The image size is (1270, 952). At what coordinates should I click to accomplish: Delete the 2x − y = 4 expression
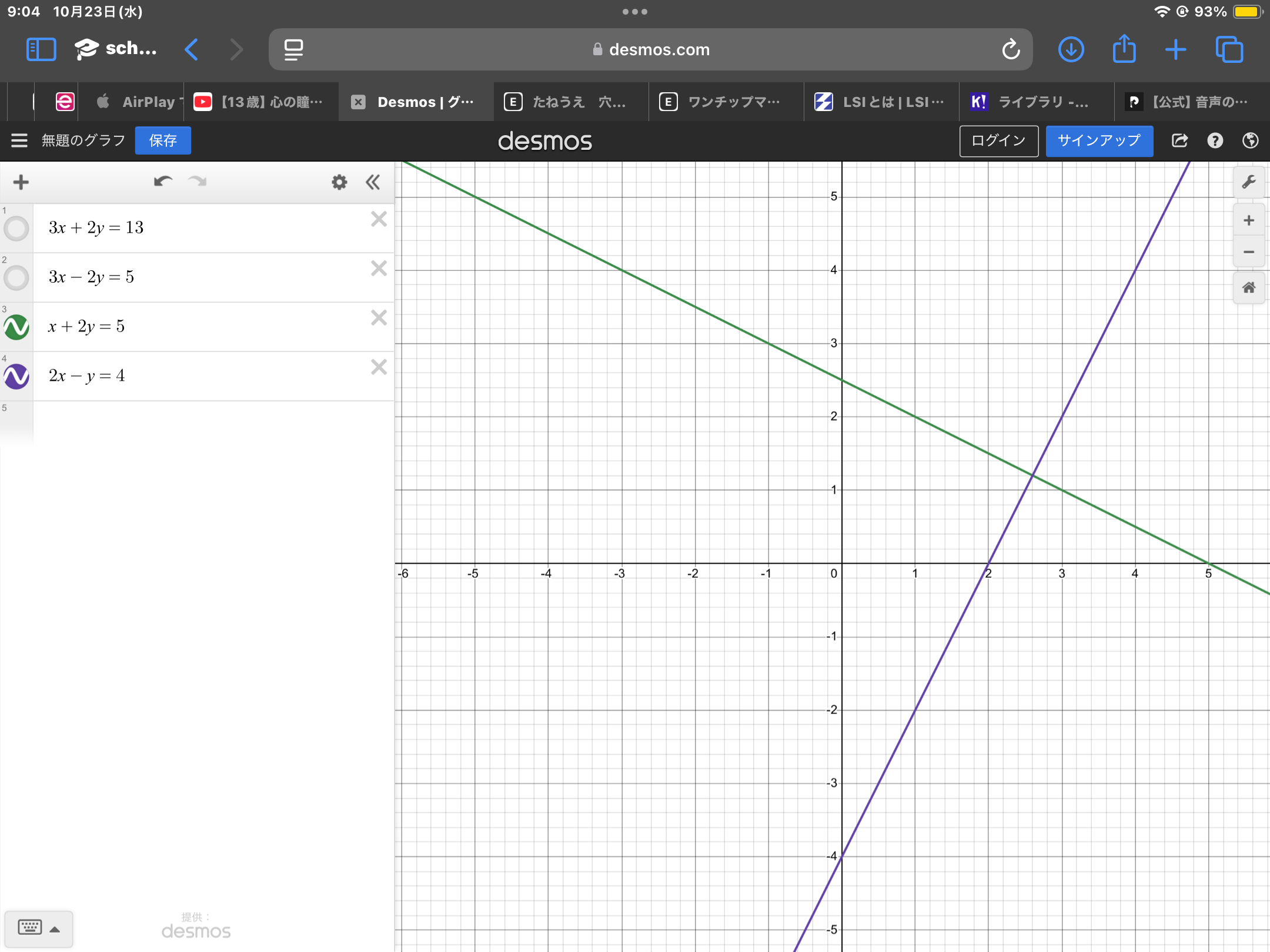(x=379, y=367)
